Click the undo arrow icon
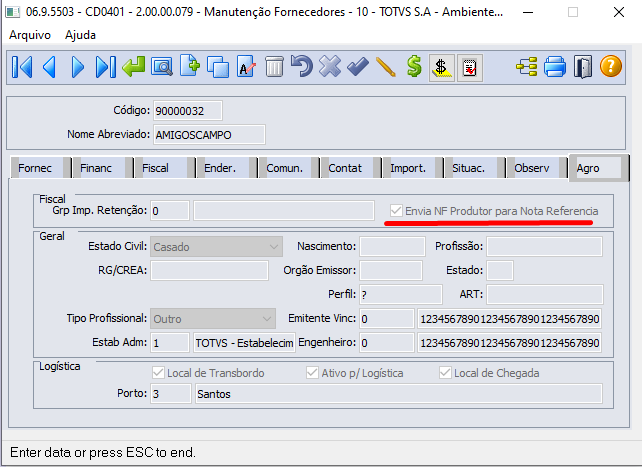Image resolution: width=642 pixels, height=467 pixels. click(302, 67)
